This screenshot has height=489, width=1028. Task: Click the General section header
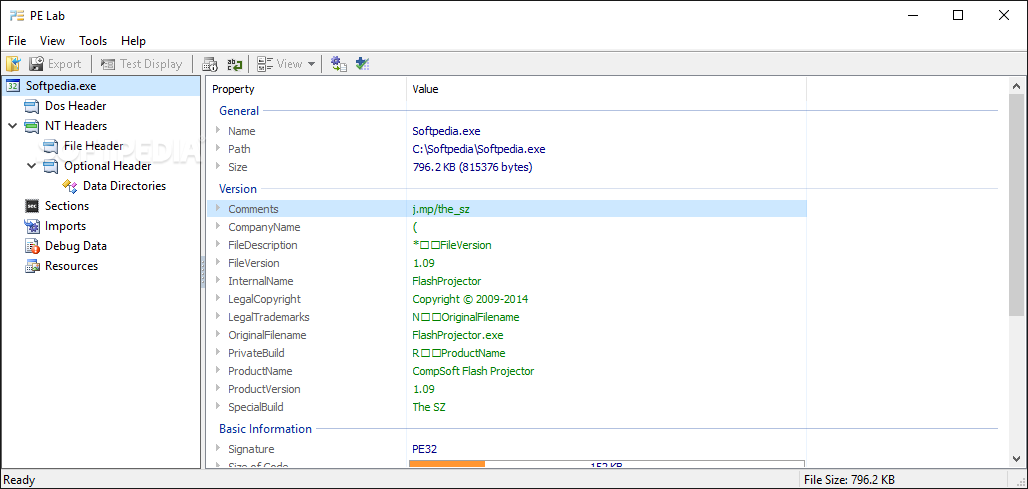tap(239, 111)
